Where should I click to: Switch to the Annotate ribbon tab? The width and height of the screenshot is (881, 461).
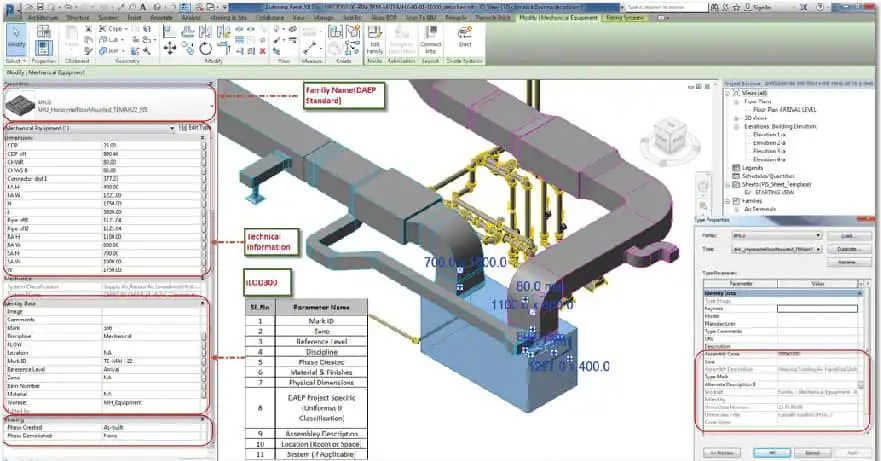161,18
